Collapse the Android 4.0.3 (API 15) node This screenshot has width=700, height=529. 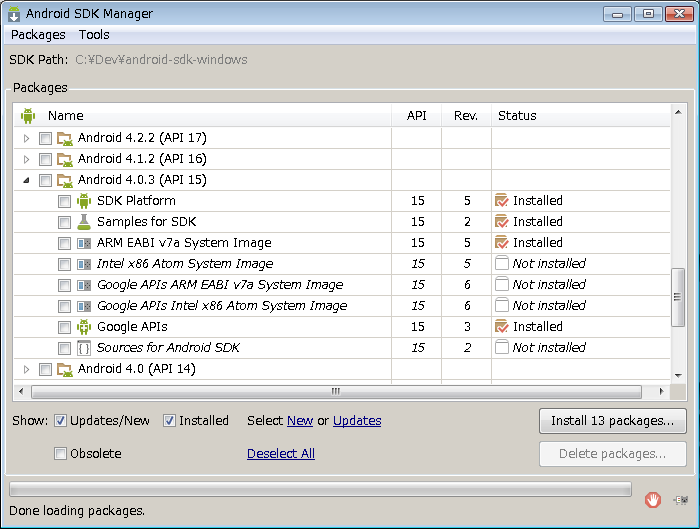[x=27, y=180]
